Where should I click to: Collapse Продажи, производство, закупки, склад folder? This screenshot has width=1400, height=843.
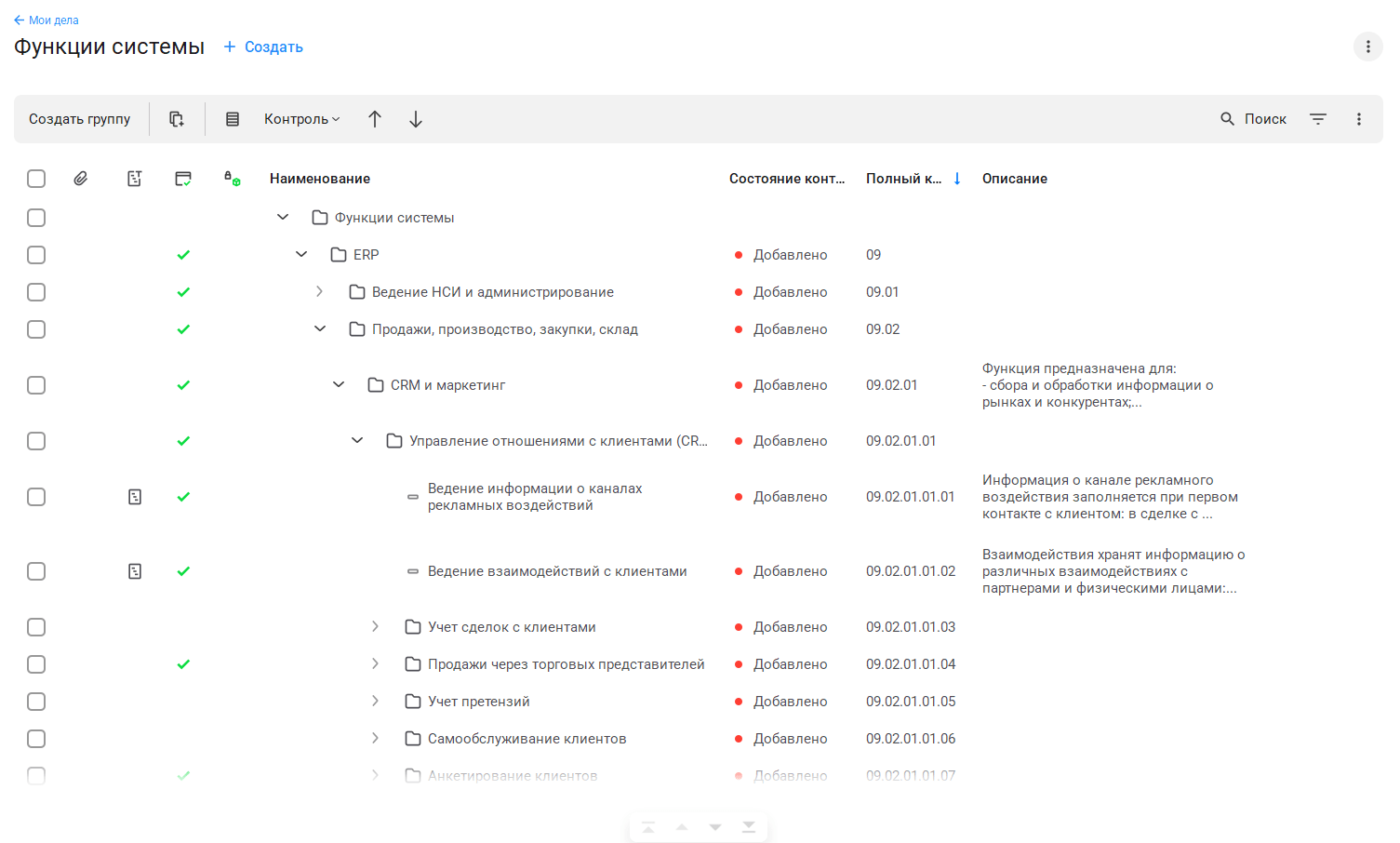point(320,329)
